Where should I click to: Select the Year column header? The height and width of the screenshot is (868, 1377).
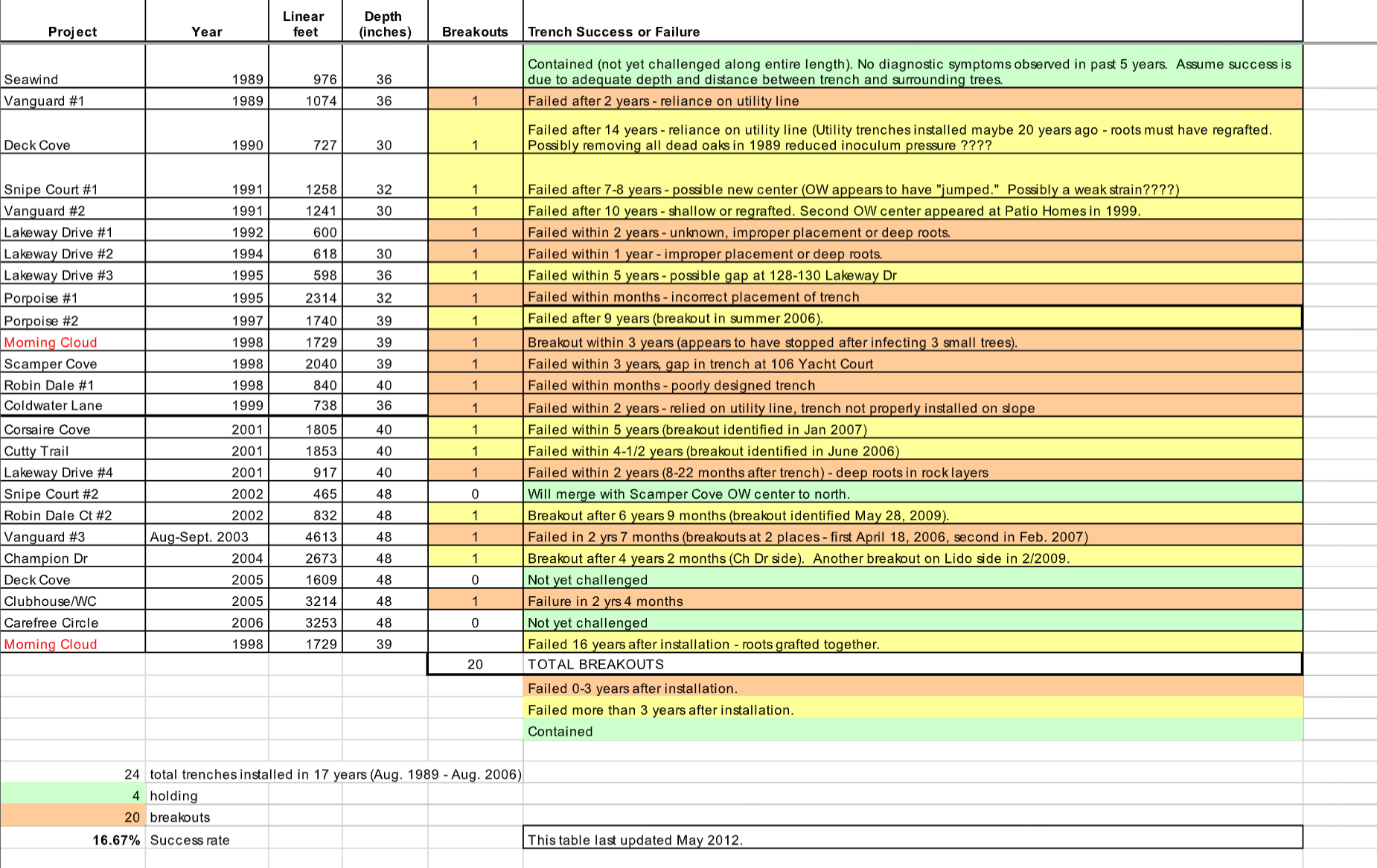(206, 31)
